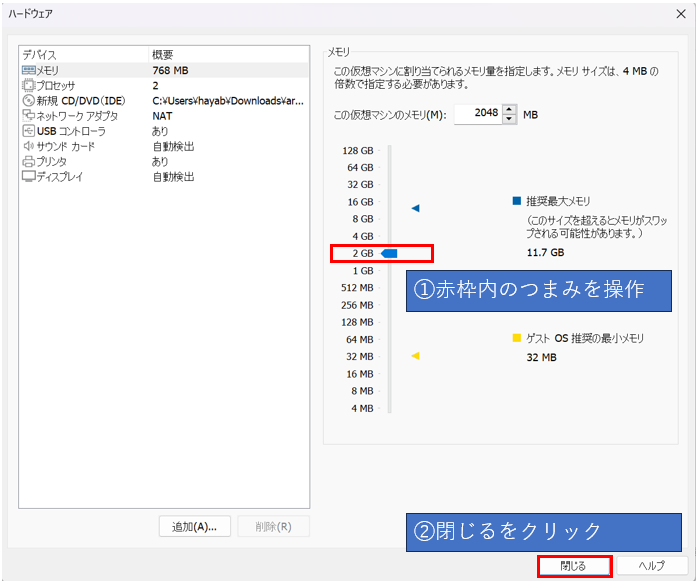Click the 4 MB slider label

(362, 408)
